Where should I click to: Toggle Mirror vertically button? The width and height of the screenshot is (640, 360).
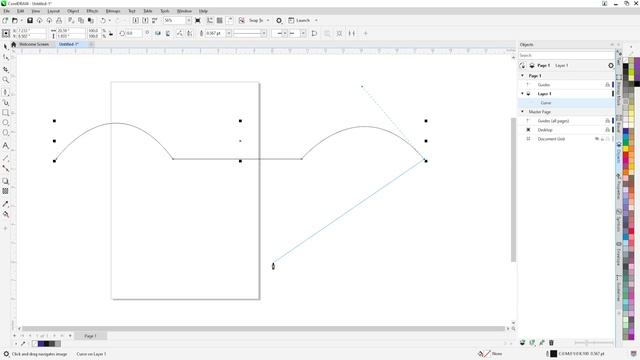point(168,33)
